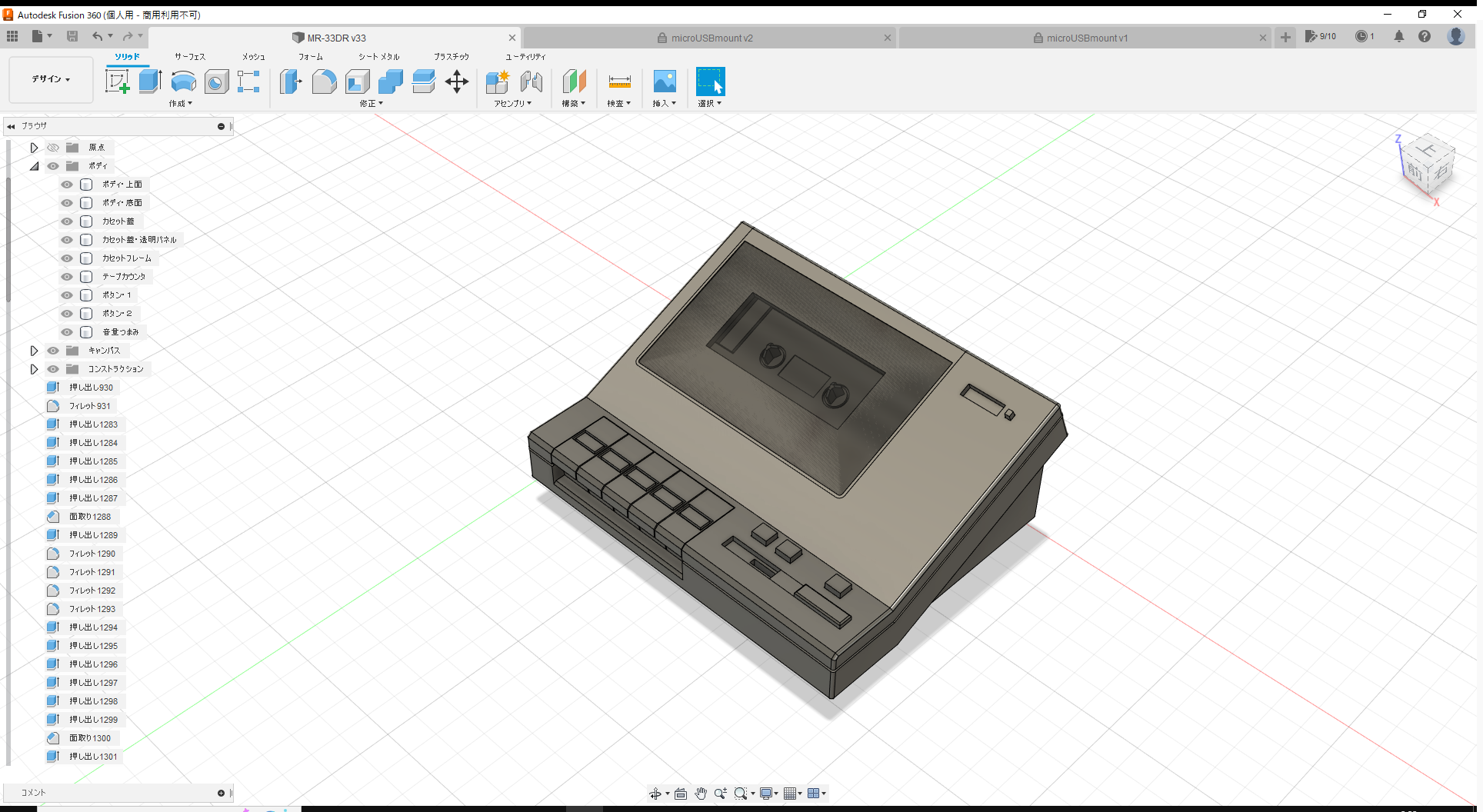This screenshot has height=812, width=1483.
Task: Show the 原点 folder with its eye icon
Action: [x=53, y=147]
